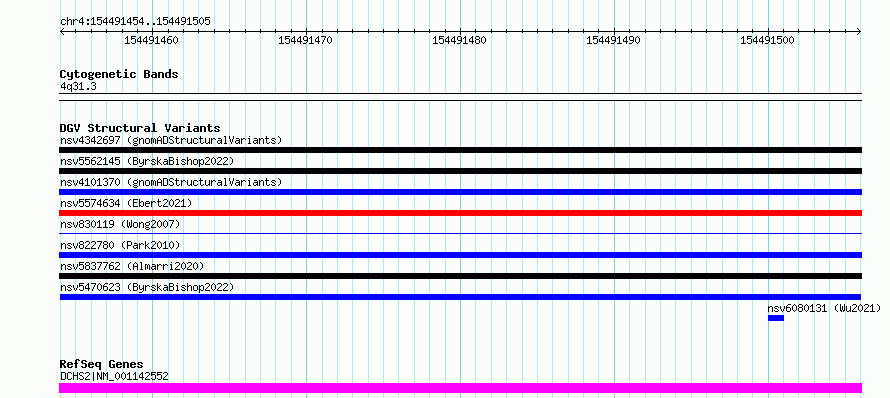Open variant nsv4342697 (gnomADStructuralVariants) label

click(171, 140)
